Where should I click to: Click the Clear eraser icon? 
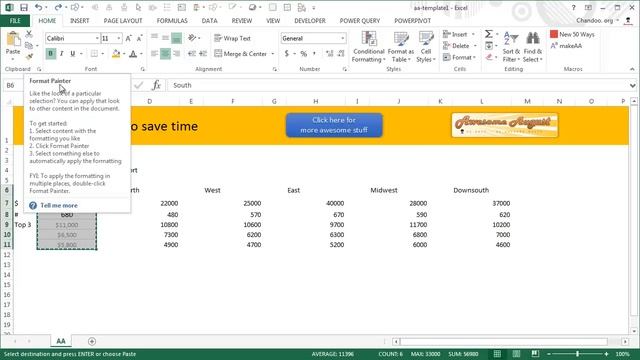coord(489,58)
